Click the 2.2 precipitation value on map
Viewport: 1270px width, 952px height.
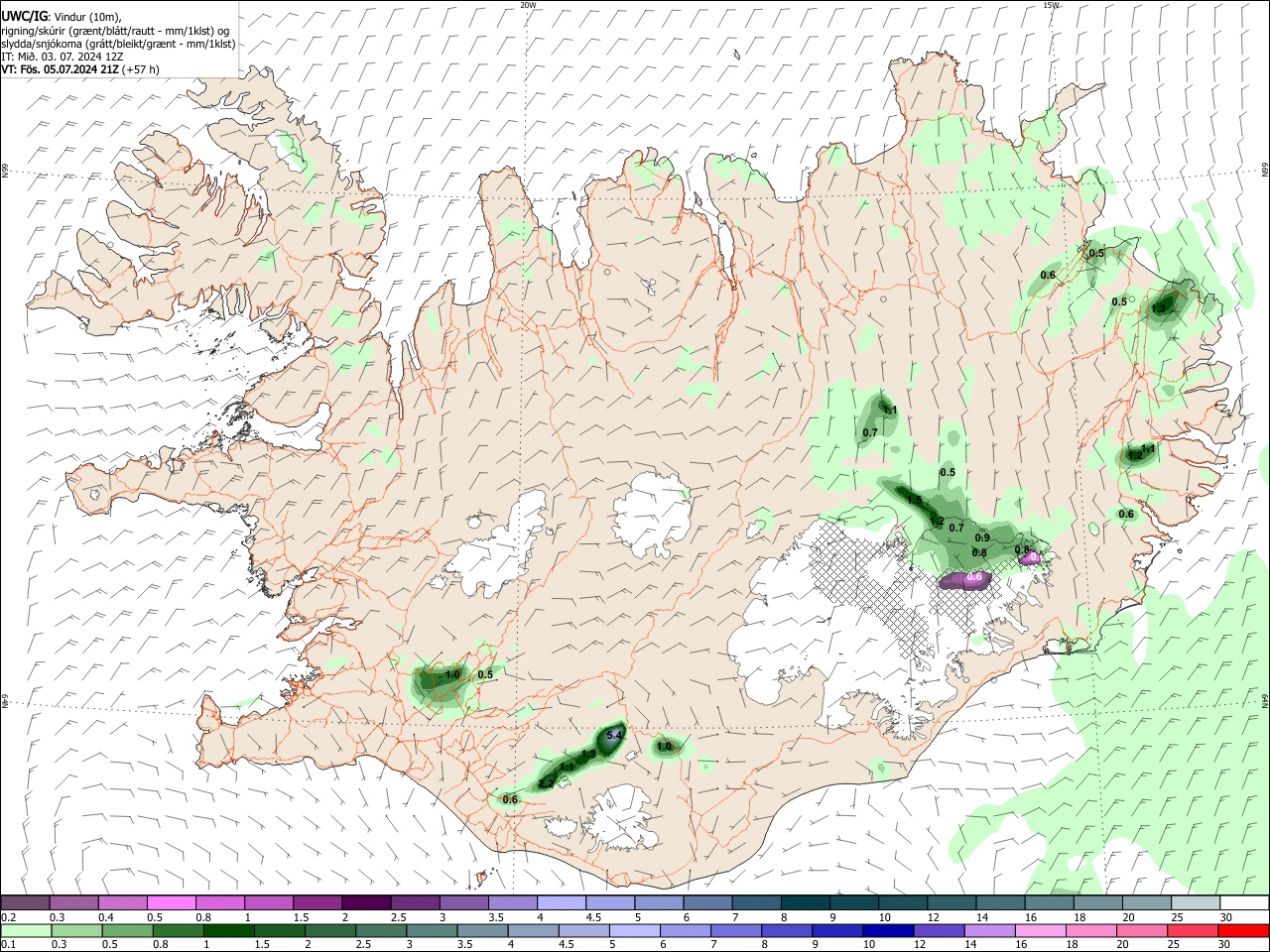point(546,783)
